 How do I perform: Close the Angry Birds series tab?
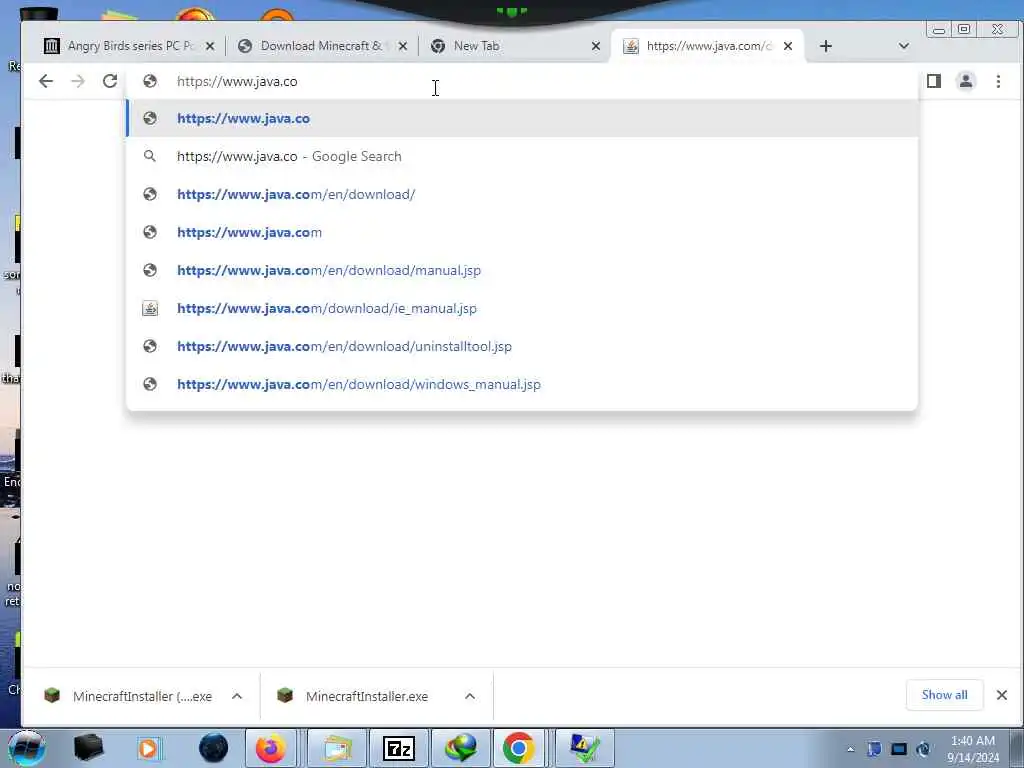(x=210, y=46)
